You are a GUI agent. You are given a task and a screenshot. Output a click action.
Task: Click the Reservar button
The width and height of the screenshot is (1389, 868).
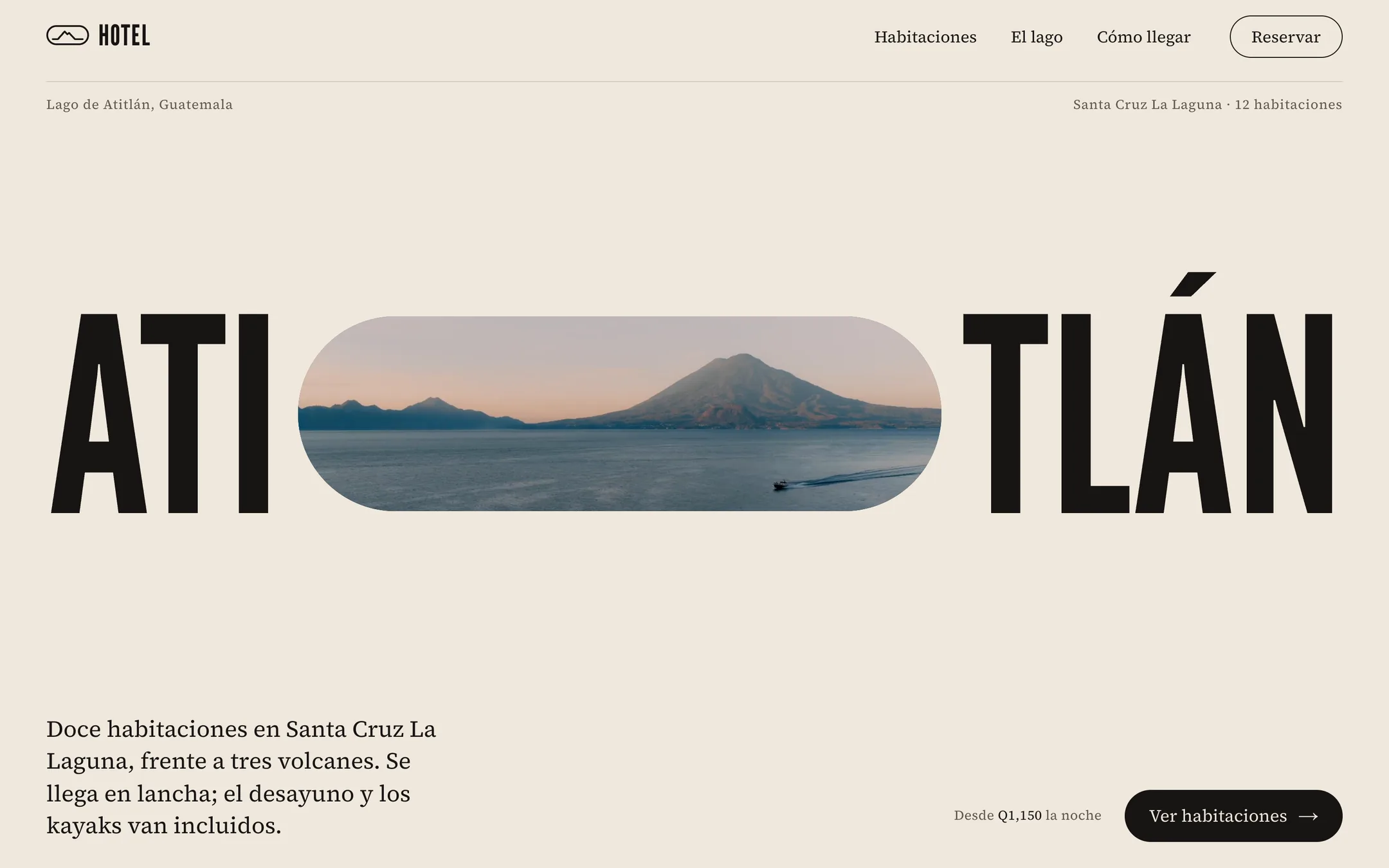(x=1285, y=37)
